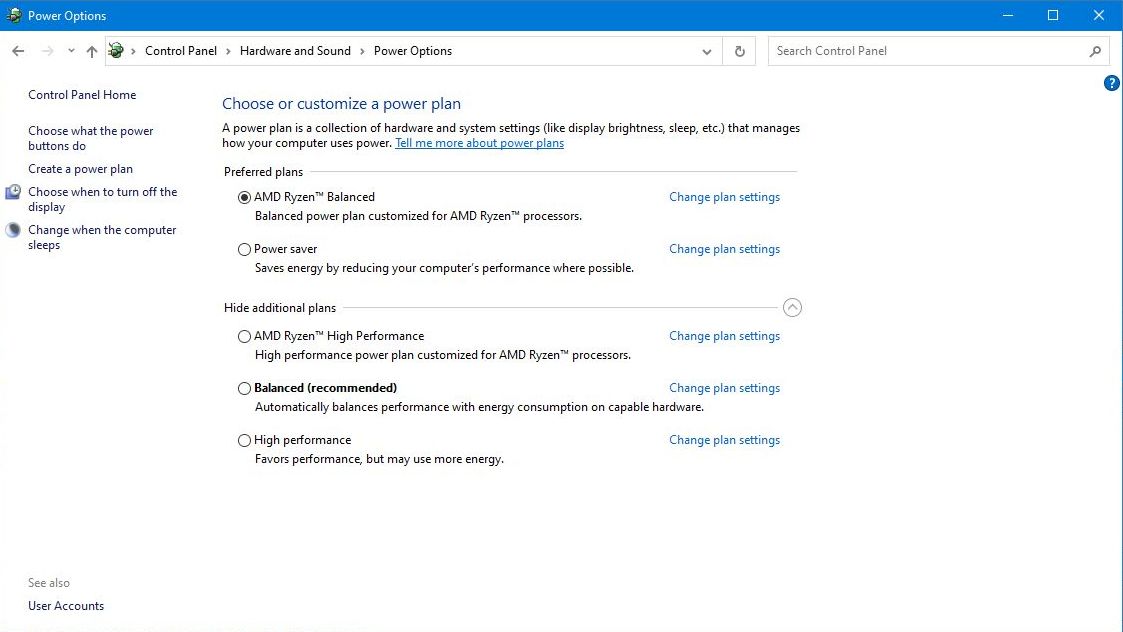Image resolution: width=1123 pixels, height=632 pixels.
Task: Select the Balanced (recommended) plan
Action: [x=244, y=388]
